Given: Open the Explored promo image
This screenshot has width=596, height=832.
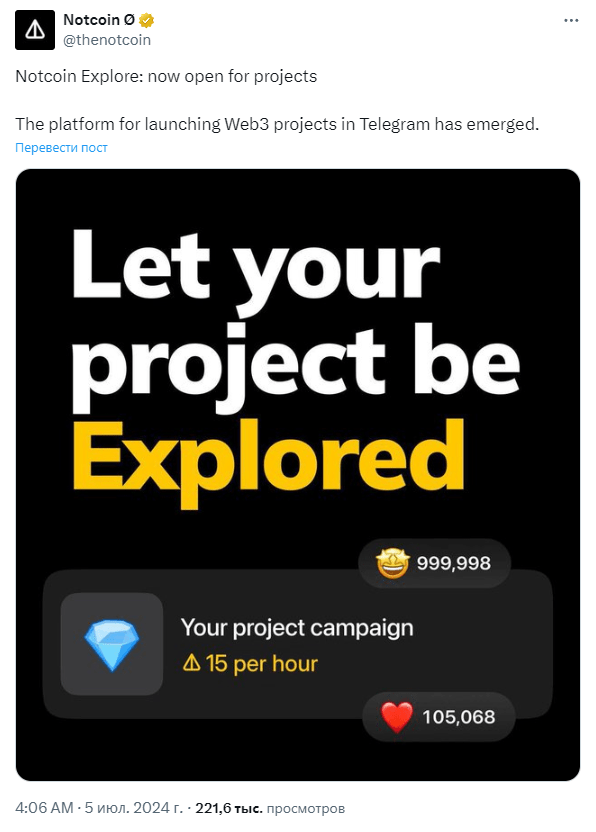Looking at the screenshot, I should pyautogui.click(x=298, y=474).
